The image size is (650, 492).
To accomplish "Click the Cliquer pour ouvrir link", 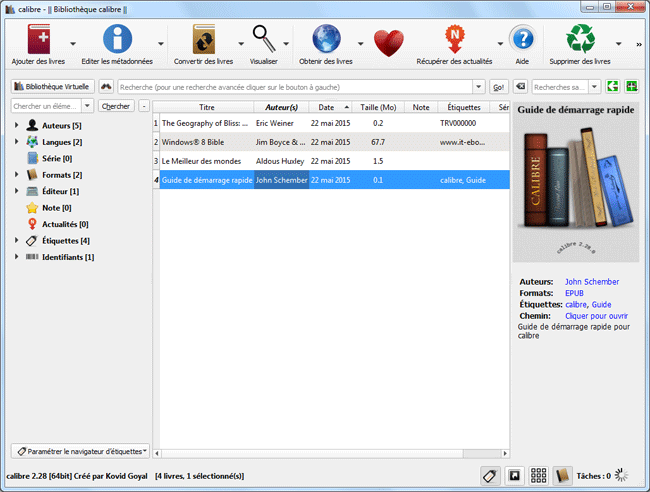I will (x=597, y=315).
